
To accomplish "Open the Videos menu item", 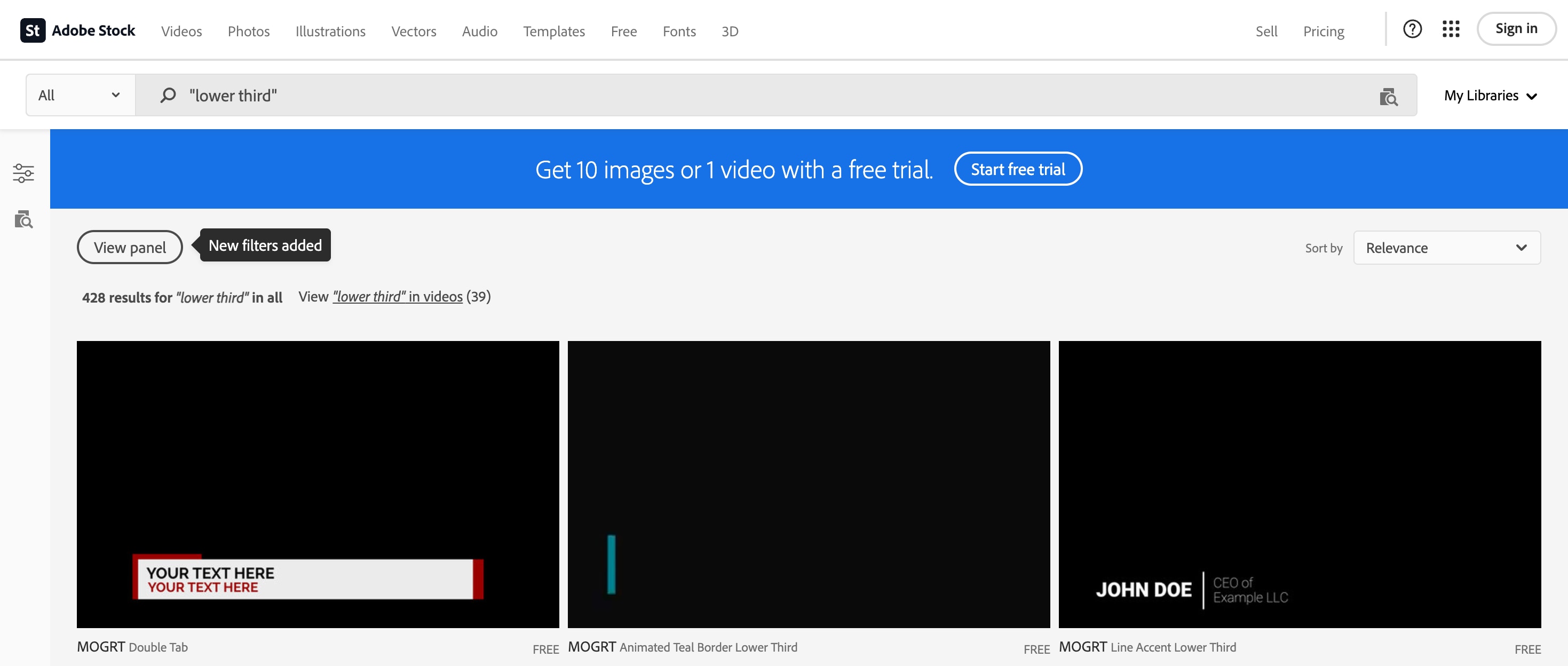I will [x=181, y=31].
